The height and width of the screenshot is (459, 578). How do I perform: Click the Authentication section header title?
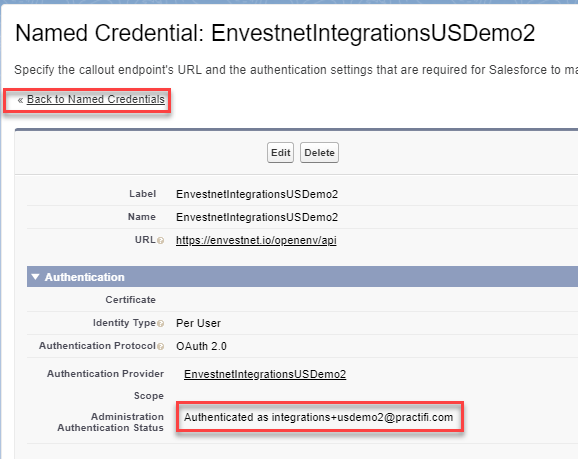pyautogui.click(x=85, y=277)
